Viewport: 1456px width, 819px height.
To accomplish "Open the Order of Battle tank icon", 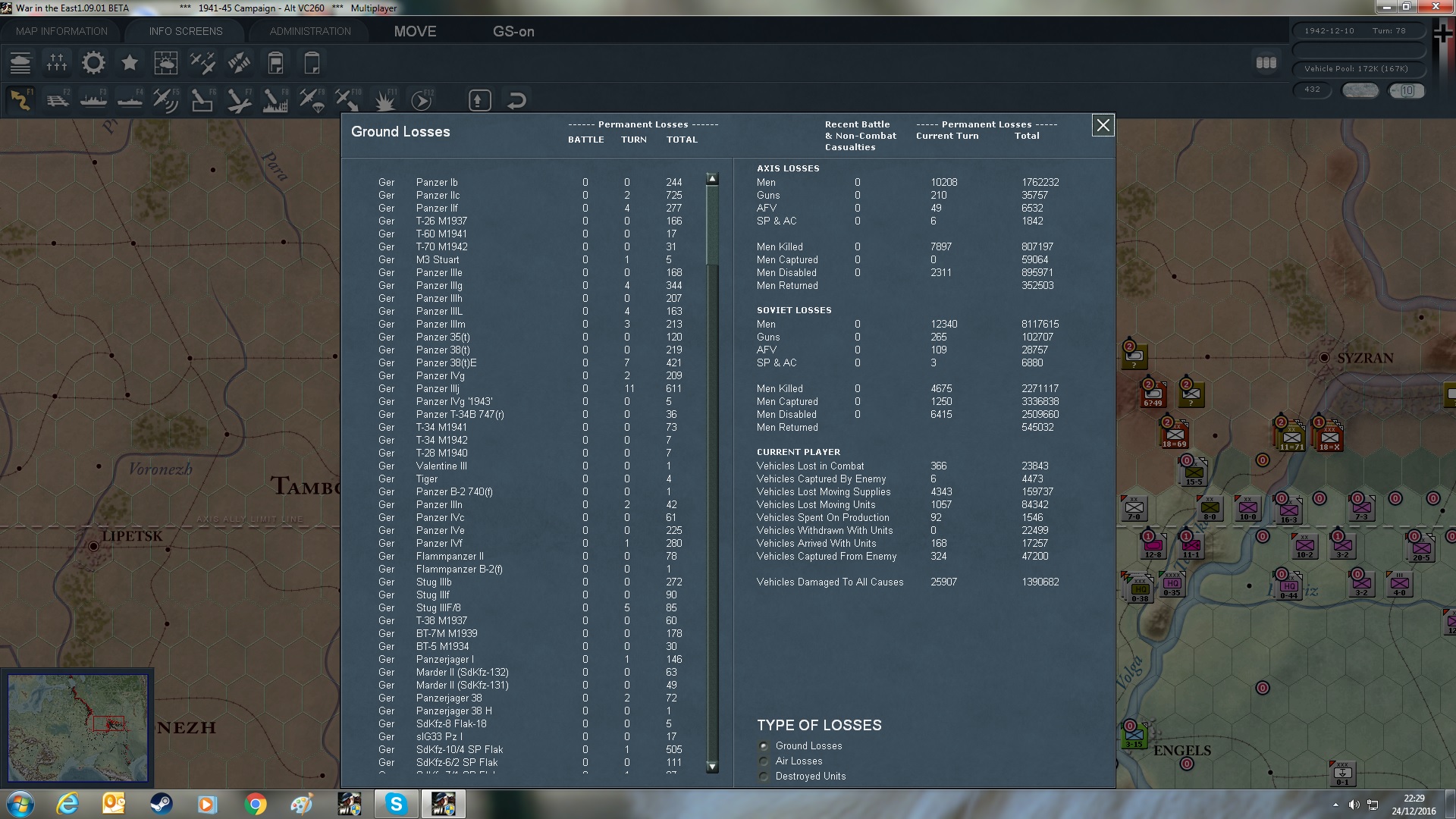I will click(x=20, y=63).
